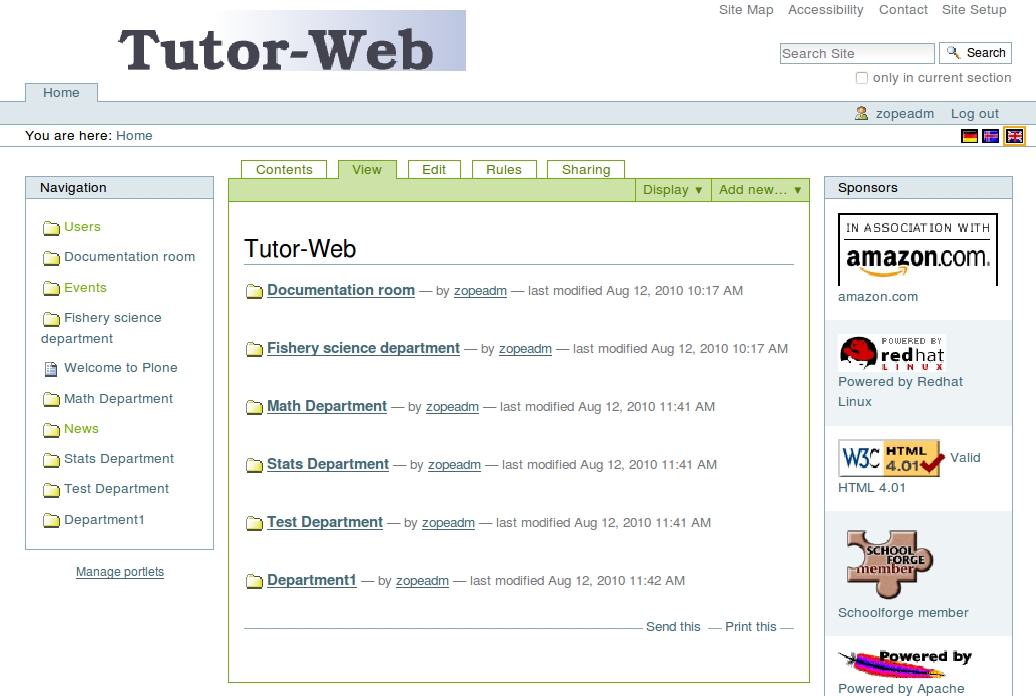Open the Contact link

pos(903,10)
